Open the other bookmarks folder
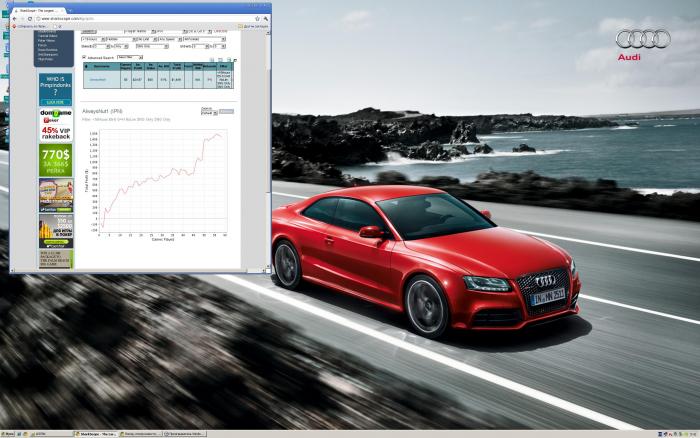The width and height of the screenshot is (700, 438). [254, 26]
